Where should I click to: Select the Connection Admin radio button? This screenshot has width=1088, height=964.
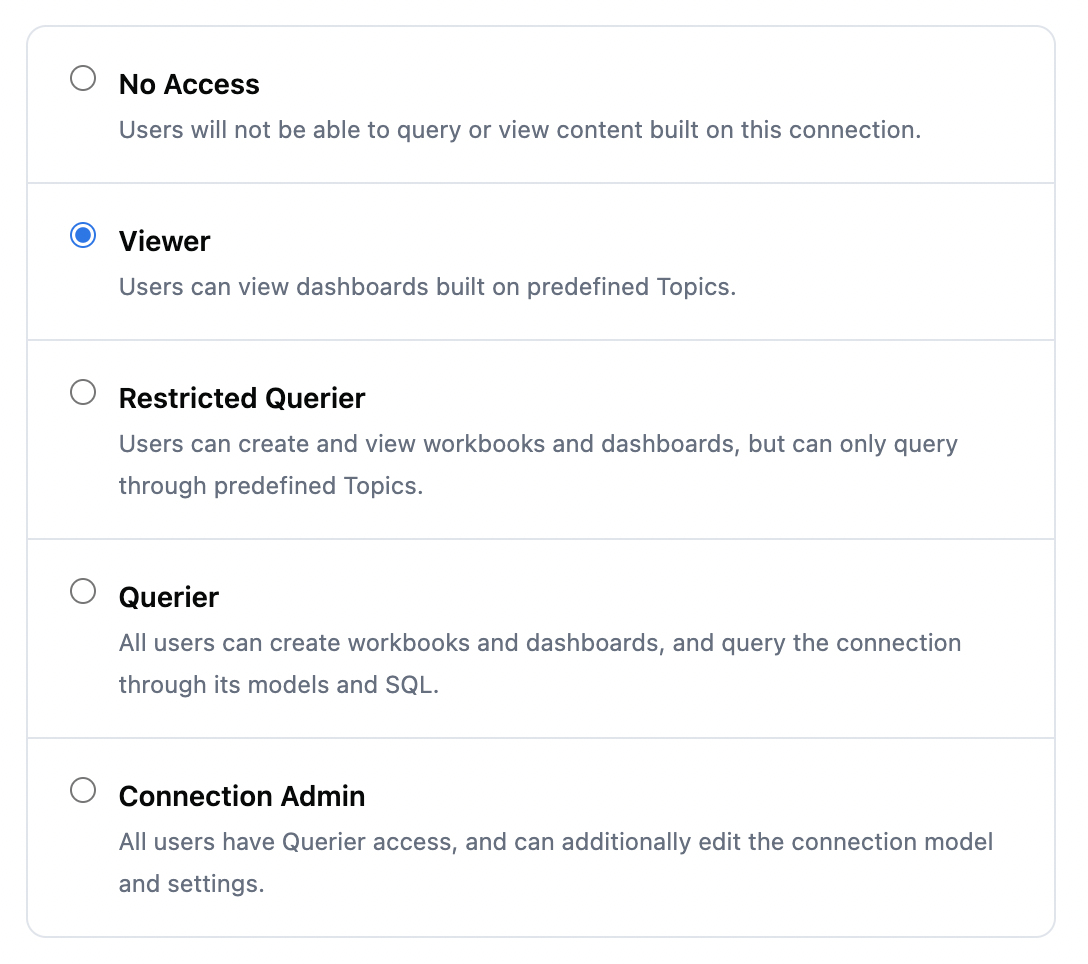pos(83,790)
